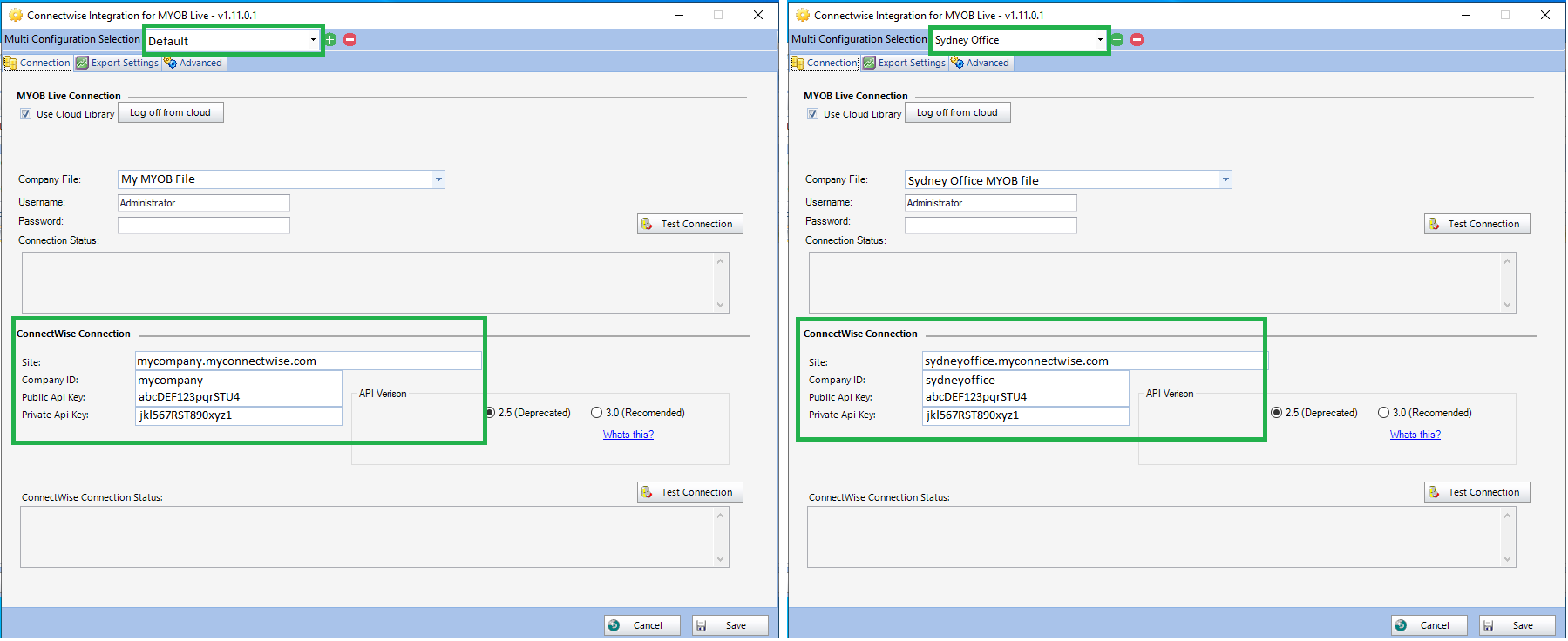Click Public Api Key field in left window
Screen dimensions: 1568x641
click(239, 397)
